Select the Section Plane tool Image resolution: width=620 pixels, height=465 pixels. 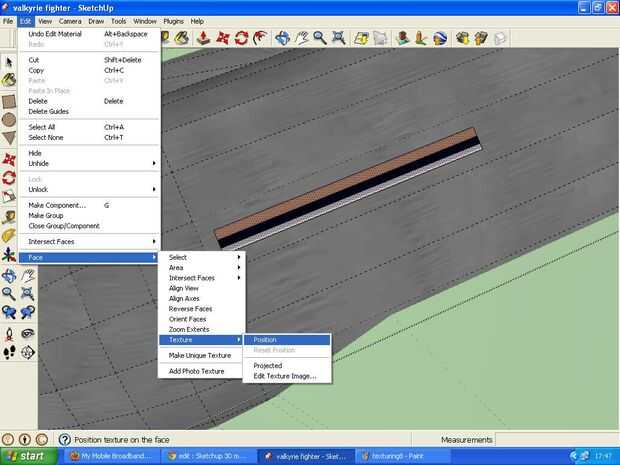point(28,352)
